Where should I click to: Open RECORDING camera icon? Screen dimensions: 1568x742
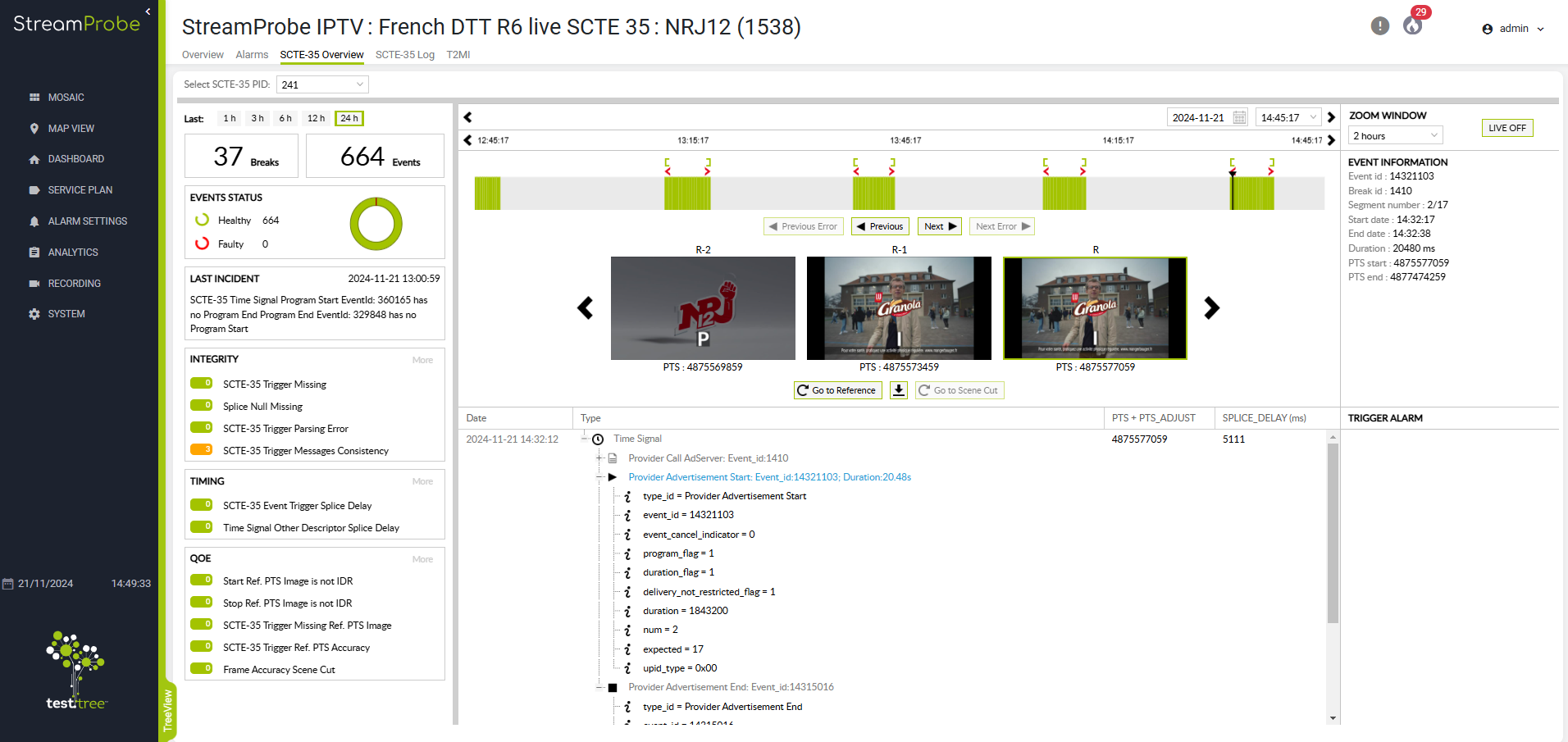pos(34,284)
